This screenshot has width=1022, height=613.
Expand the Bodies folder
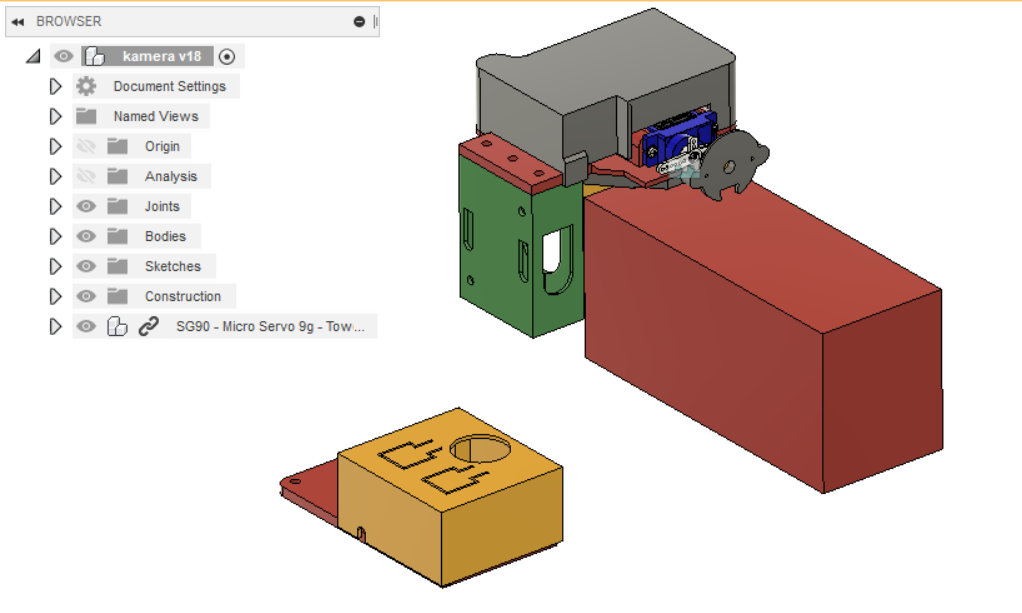point(55,236)
